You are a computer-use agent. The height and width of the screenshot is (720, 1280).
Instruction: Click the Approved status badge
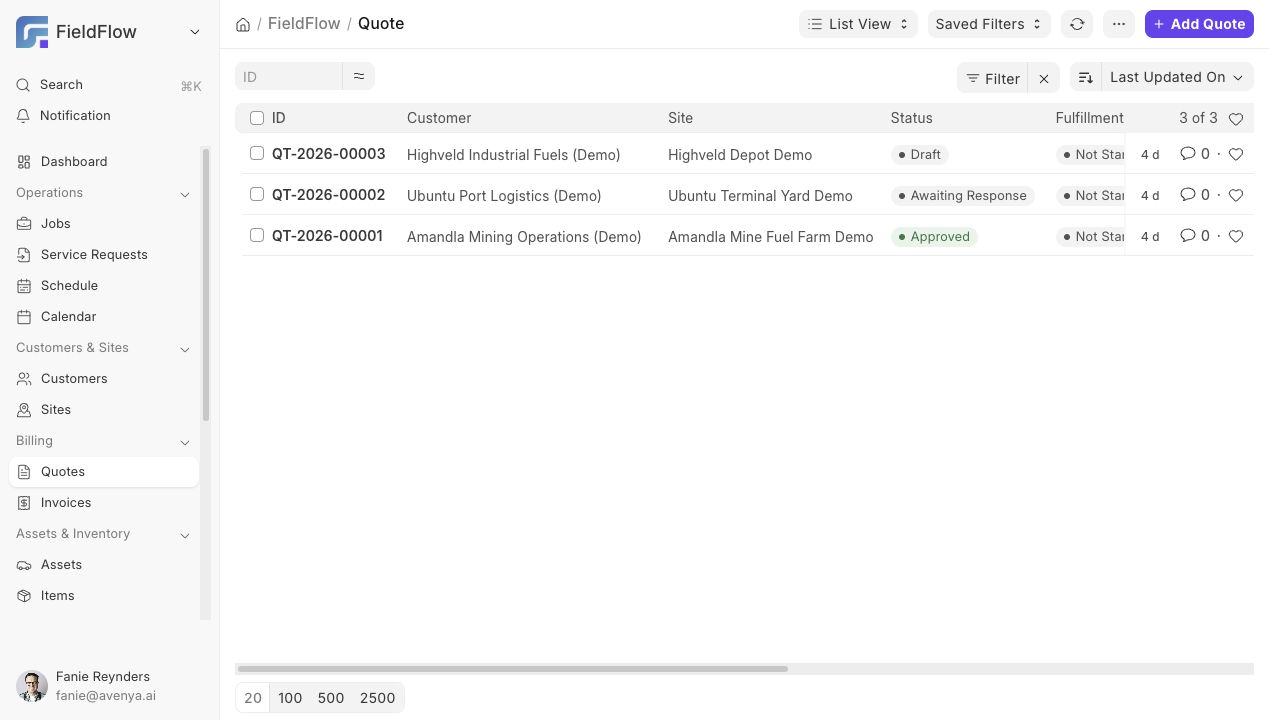(934, 237)
